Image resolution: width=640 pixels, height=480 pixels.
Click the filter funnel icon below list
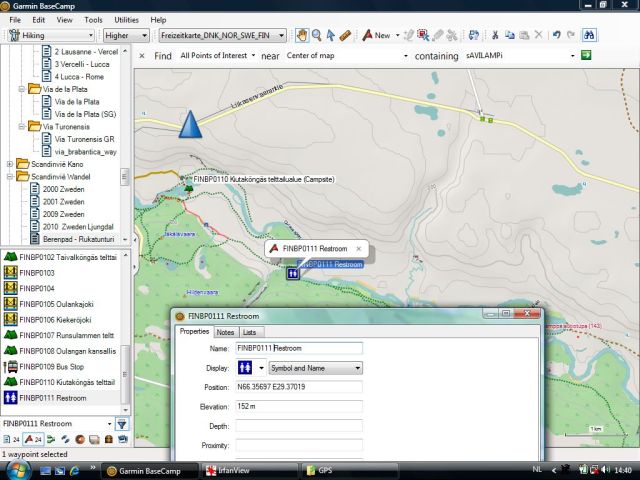click(x=122, y=423)
